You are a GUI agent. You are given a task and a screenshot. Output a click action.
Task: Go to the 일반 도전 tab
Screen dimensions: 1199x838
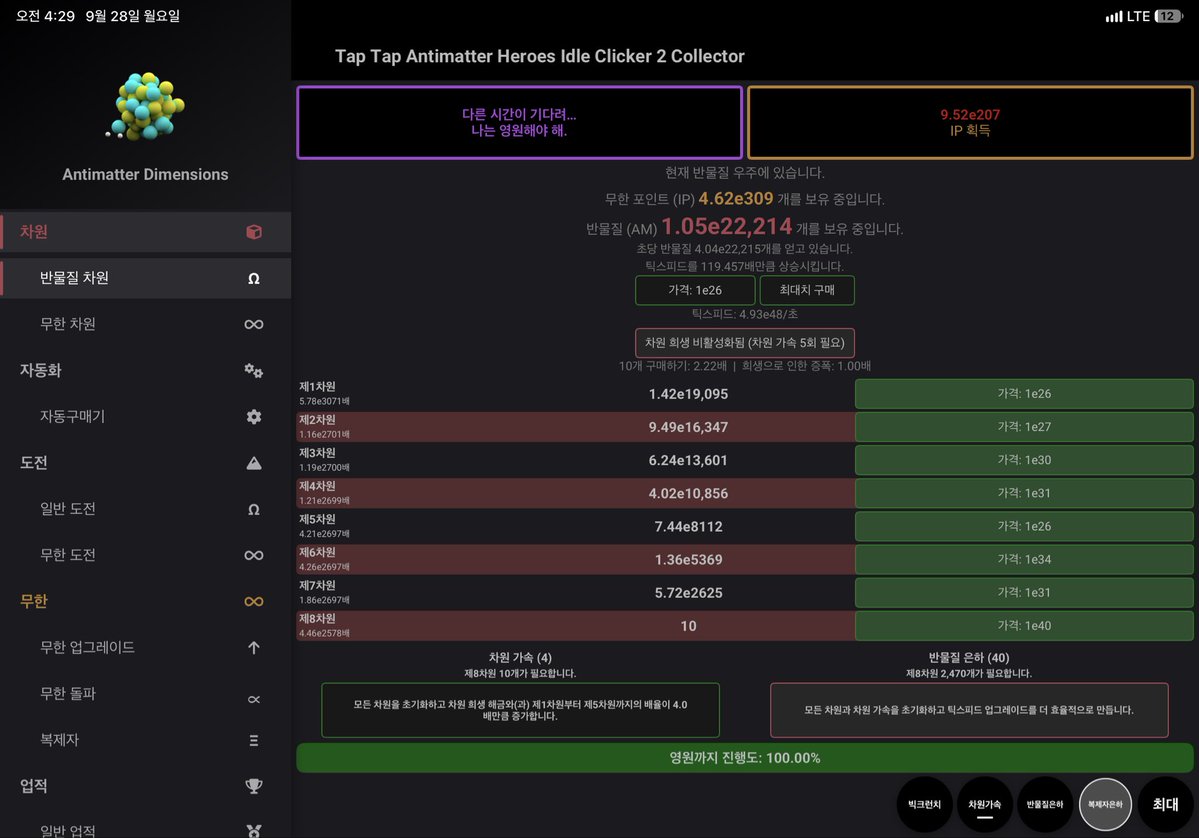point(145,509)
